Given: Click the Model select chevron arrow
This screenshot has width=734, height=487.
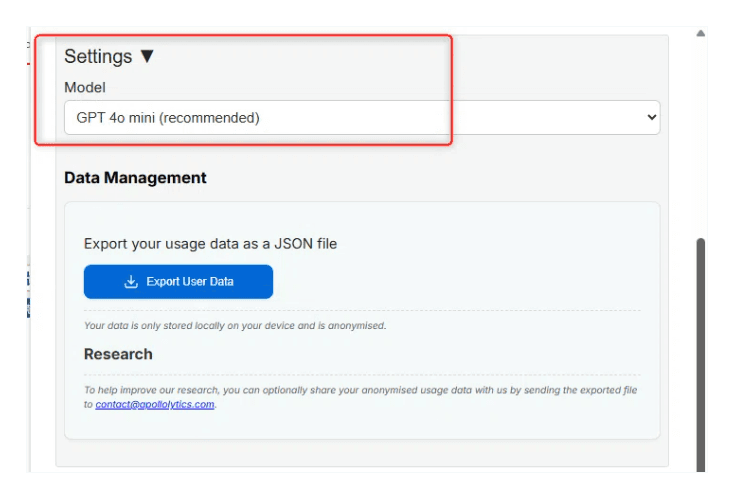Looking at the screenshot, I should 652,117.
